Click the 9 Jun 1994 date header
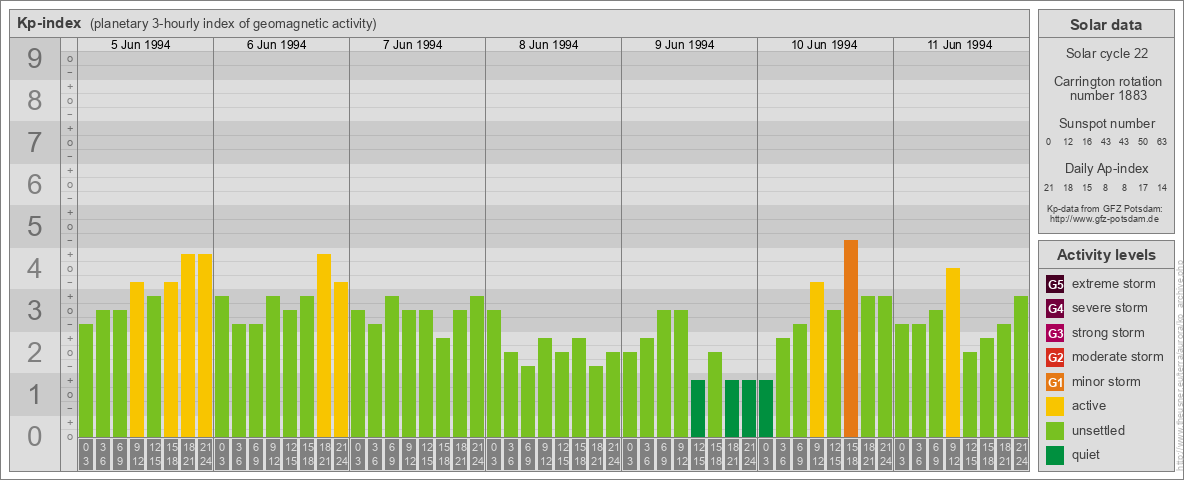This screenshot has height=480, width=1184. (x=684, y=45)
